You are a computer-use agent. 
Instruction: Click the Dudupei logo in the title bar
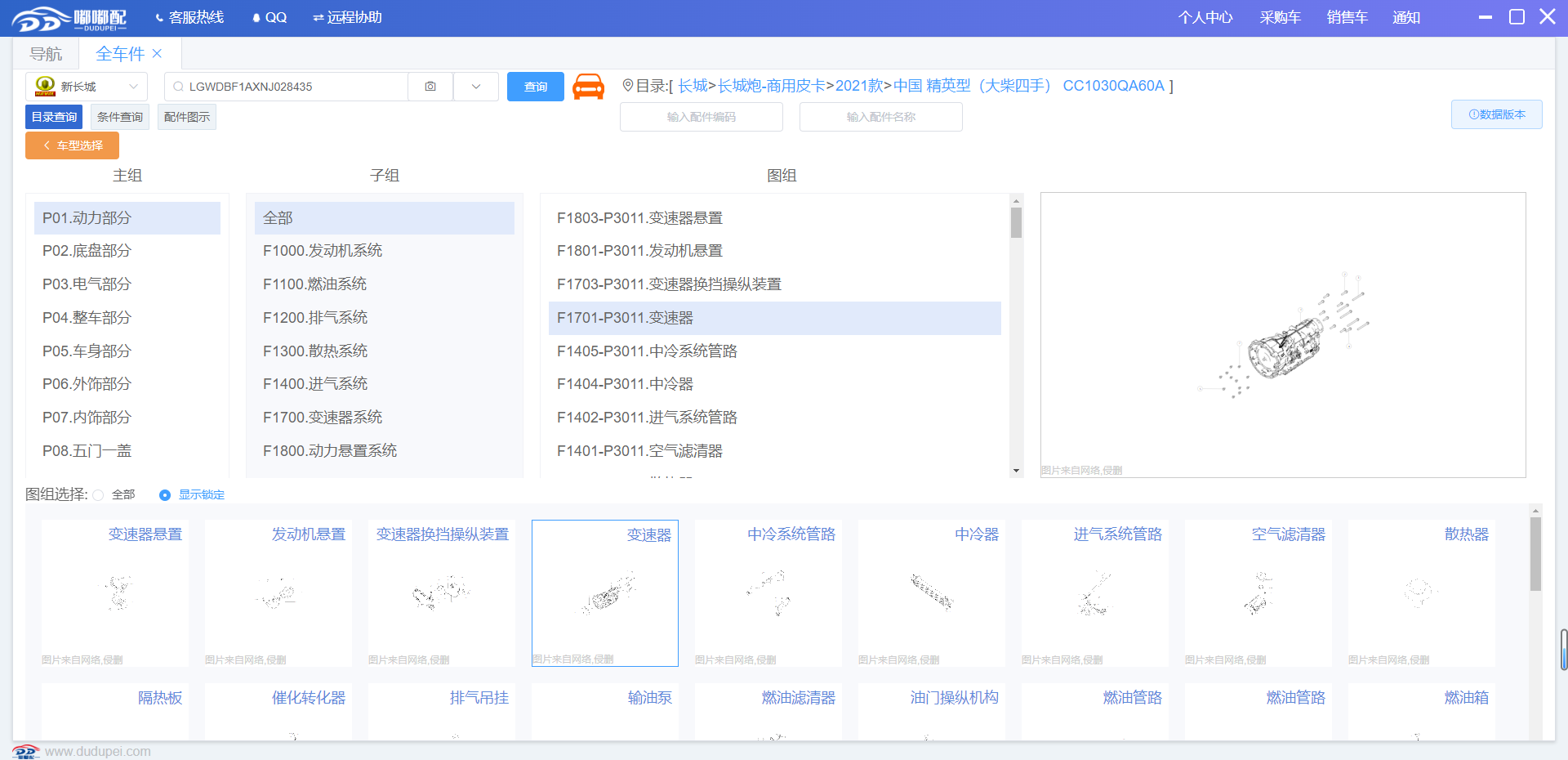point(69,18)
